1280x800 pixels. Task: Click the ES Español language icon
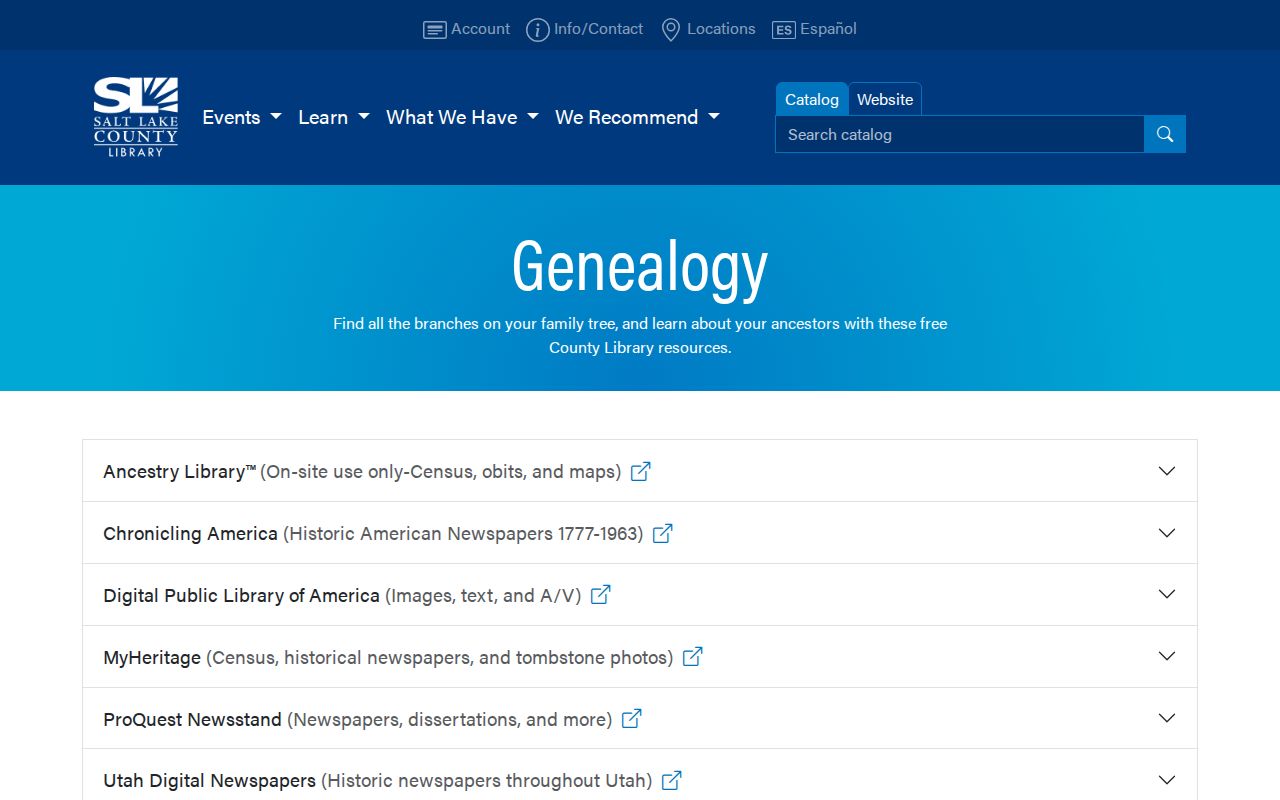[x=784, y=30]
